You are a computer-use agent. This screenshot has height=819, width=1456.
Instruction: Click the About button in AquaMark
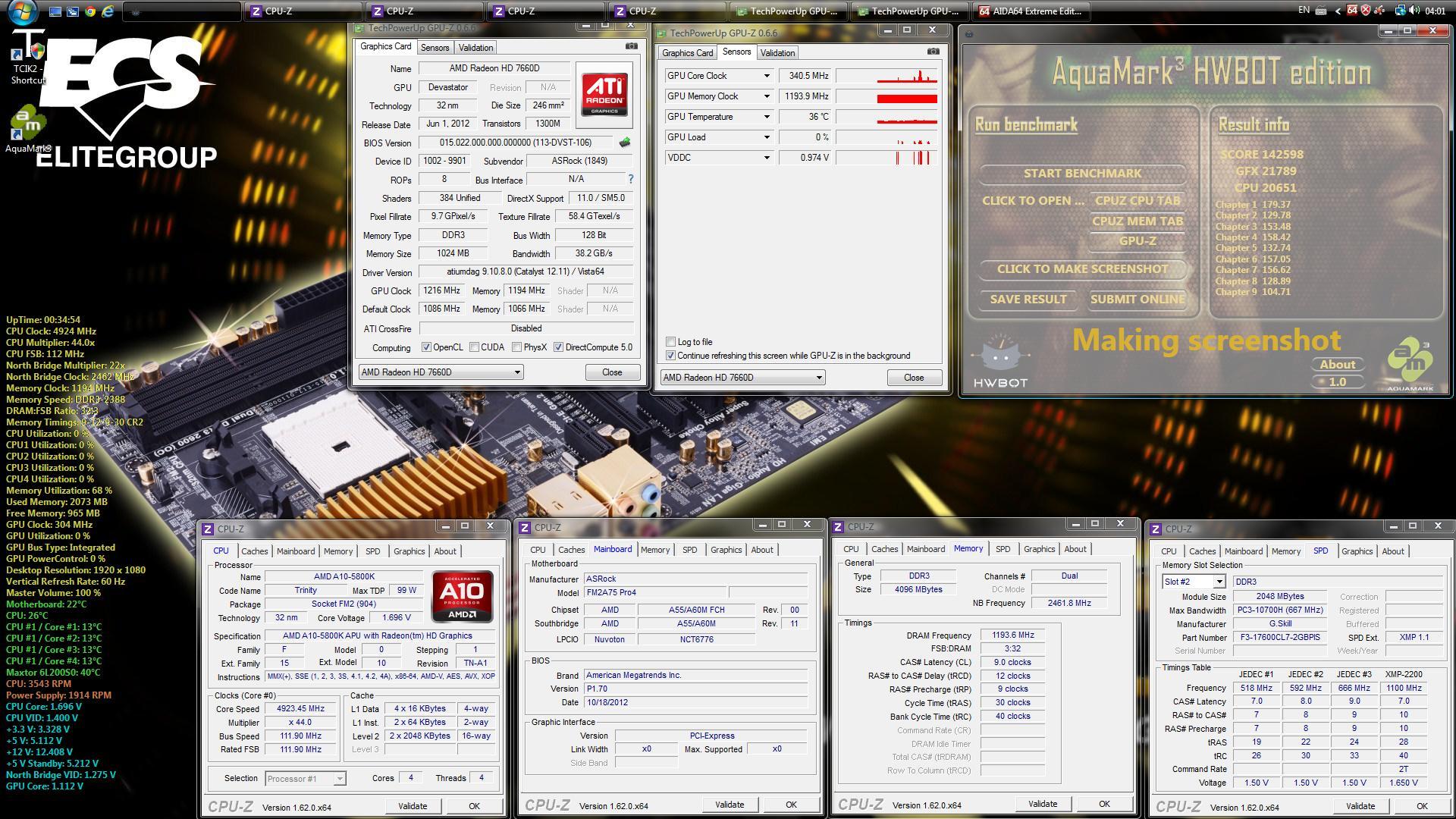1337,365
